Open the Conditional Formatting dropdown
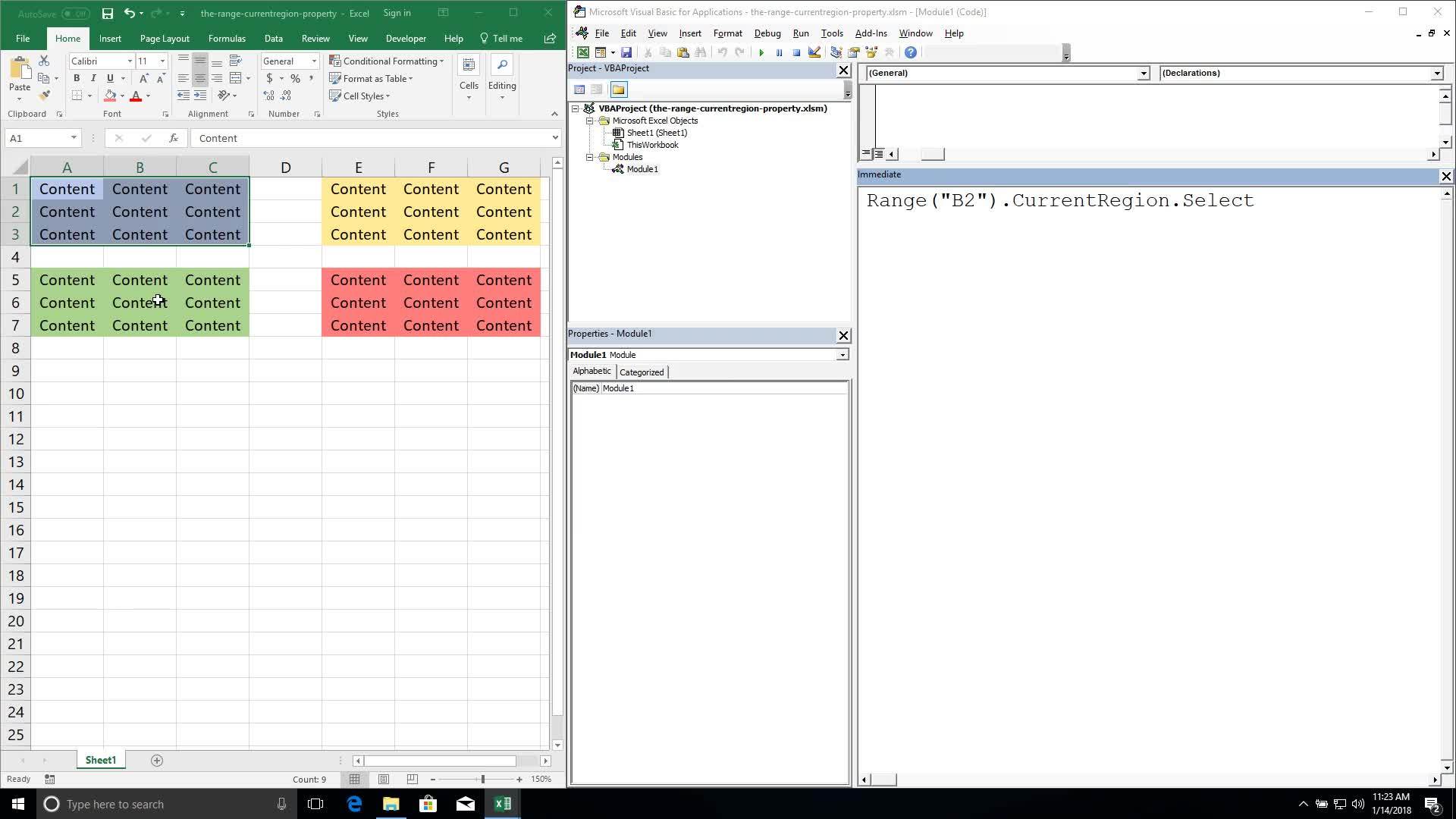 click(387, 61)
